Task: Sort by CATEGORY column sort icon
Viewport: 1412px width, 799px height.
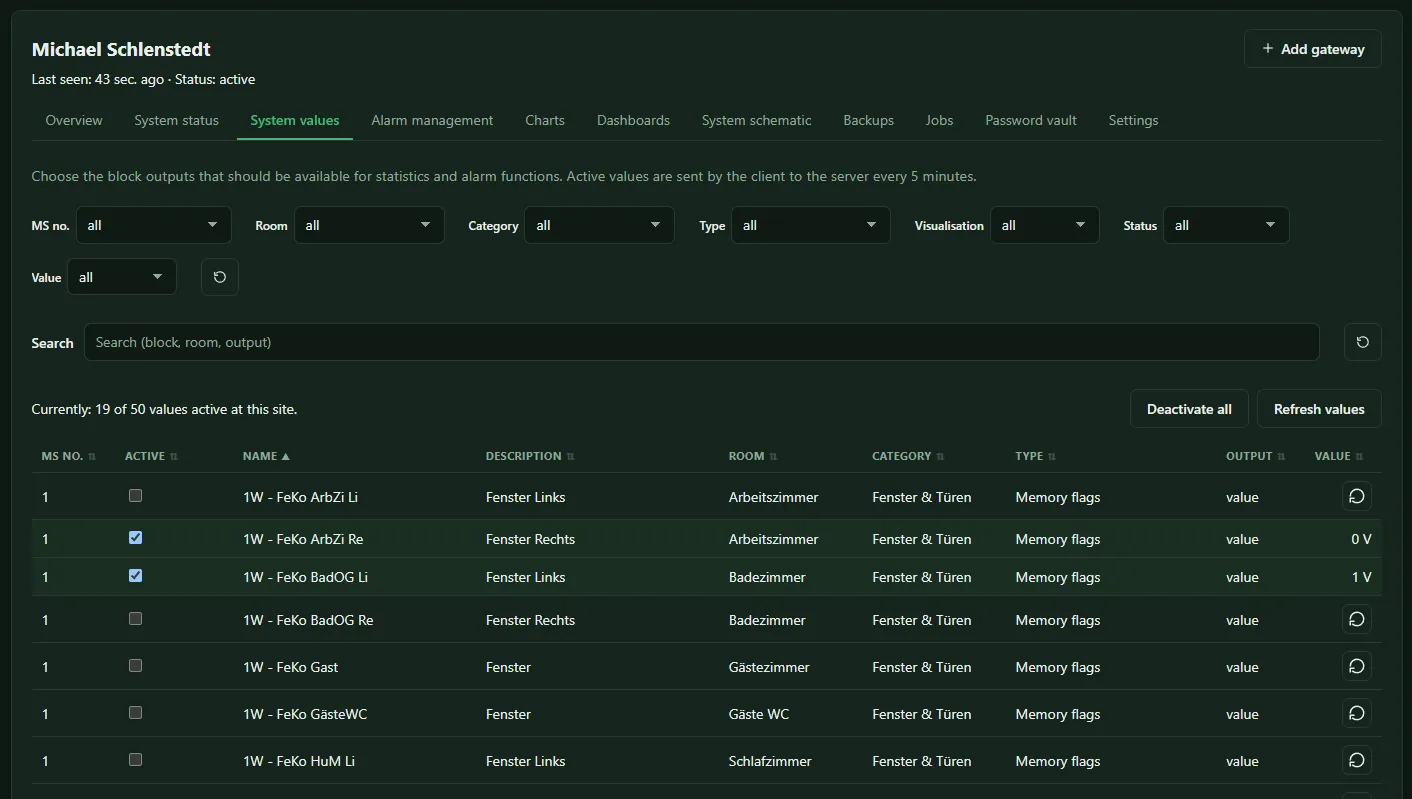Action: (x=940, y=457)
